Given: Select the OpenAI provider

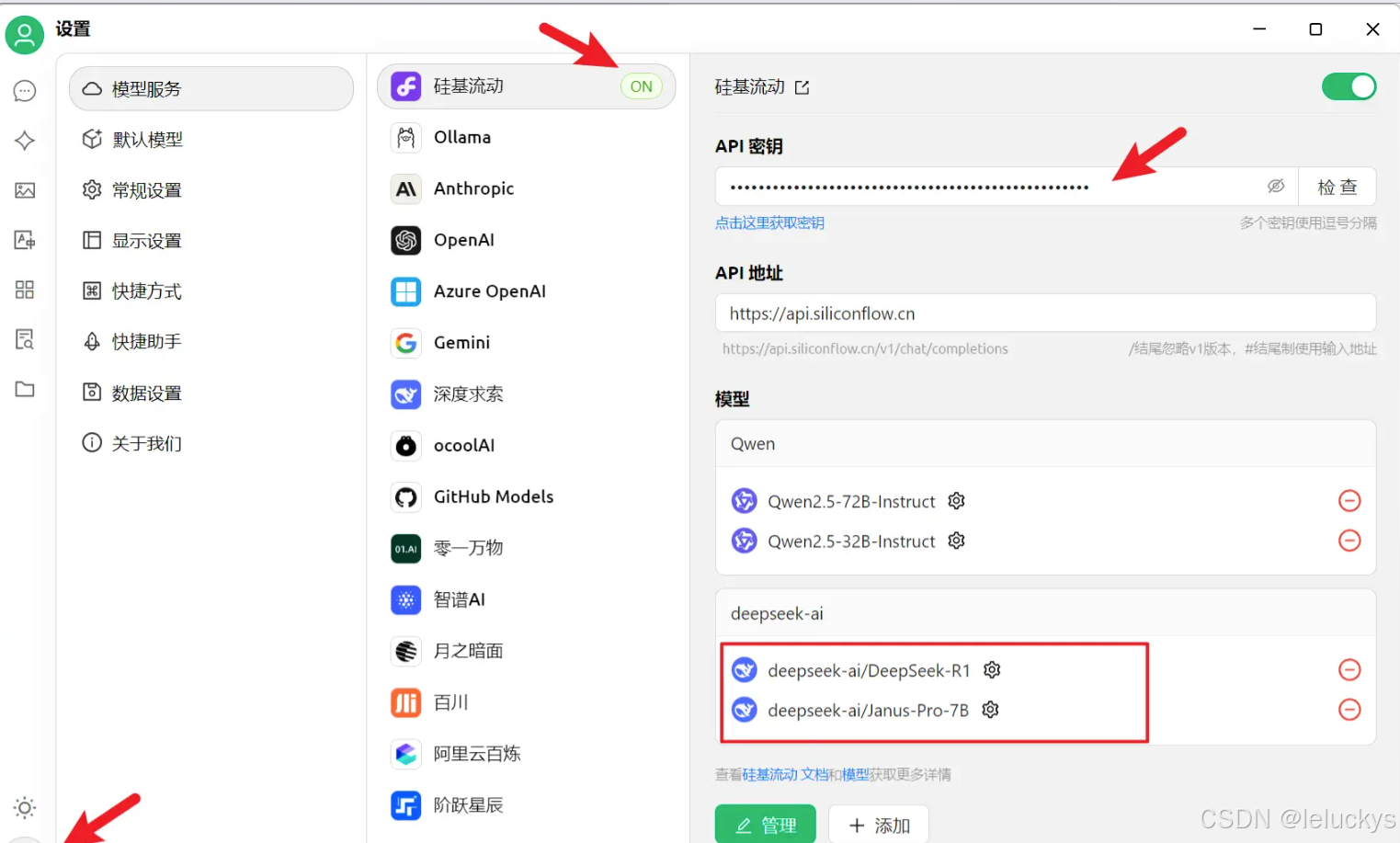Looking at the screenshot, I should coord(526,240).
